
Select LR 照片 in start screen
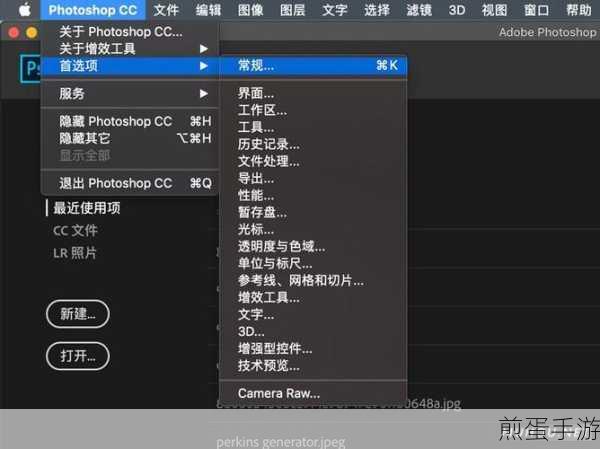tap(75, 253)
